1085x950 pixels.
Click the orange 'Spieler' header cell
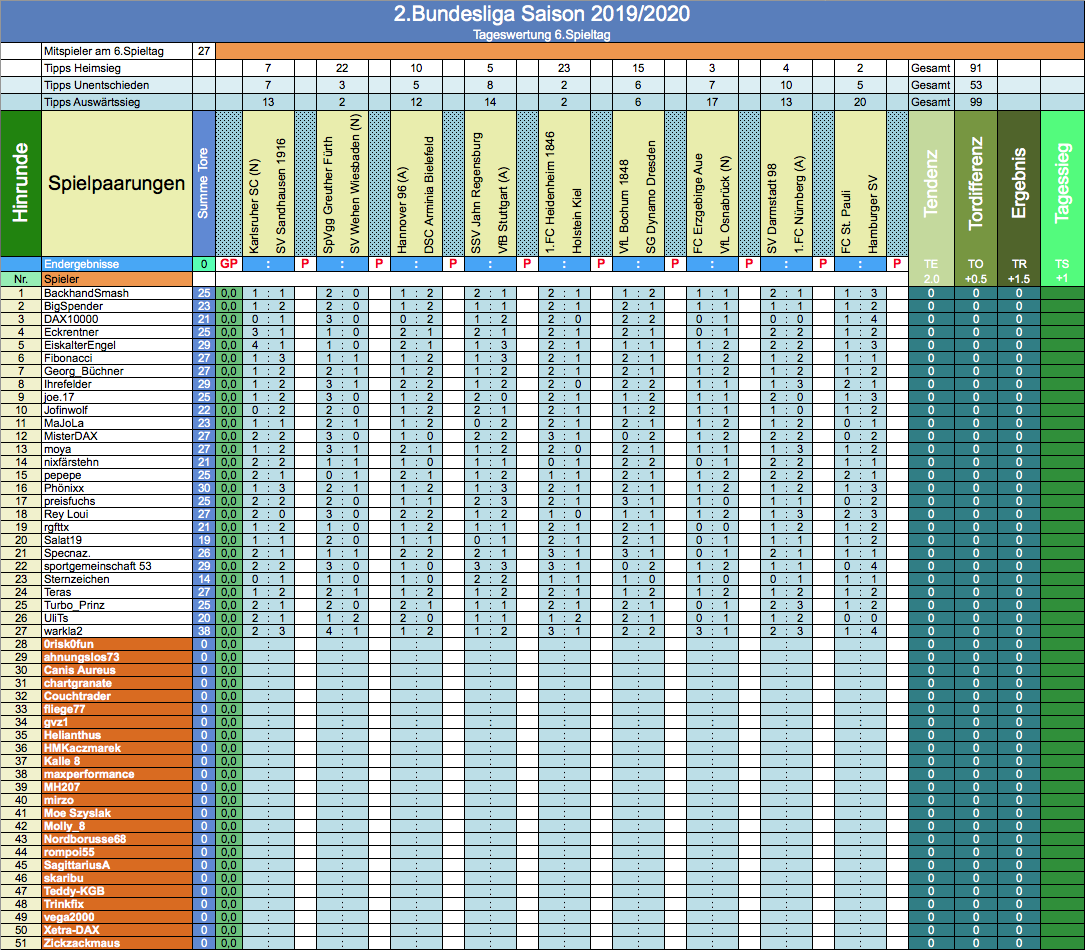pyautogui.click(x=117, y=280)
